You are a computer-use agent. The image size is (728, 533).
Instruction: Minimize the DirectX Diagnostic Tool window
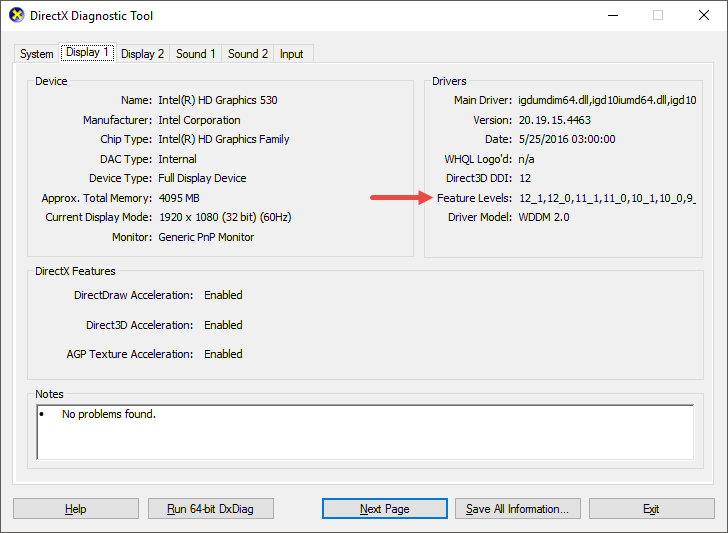point(613,15)
